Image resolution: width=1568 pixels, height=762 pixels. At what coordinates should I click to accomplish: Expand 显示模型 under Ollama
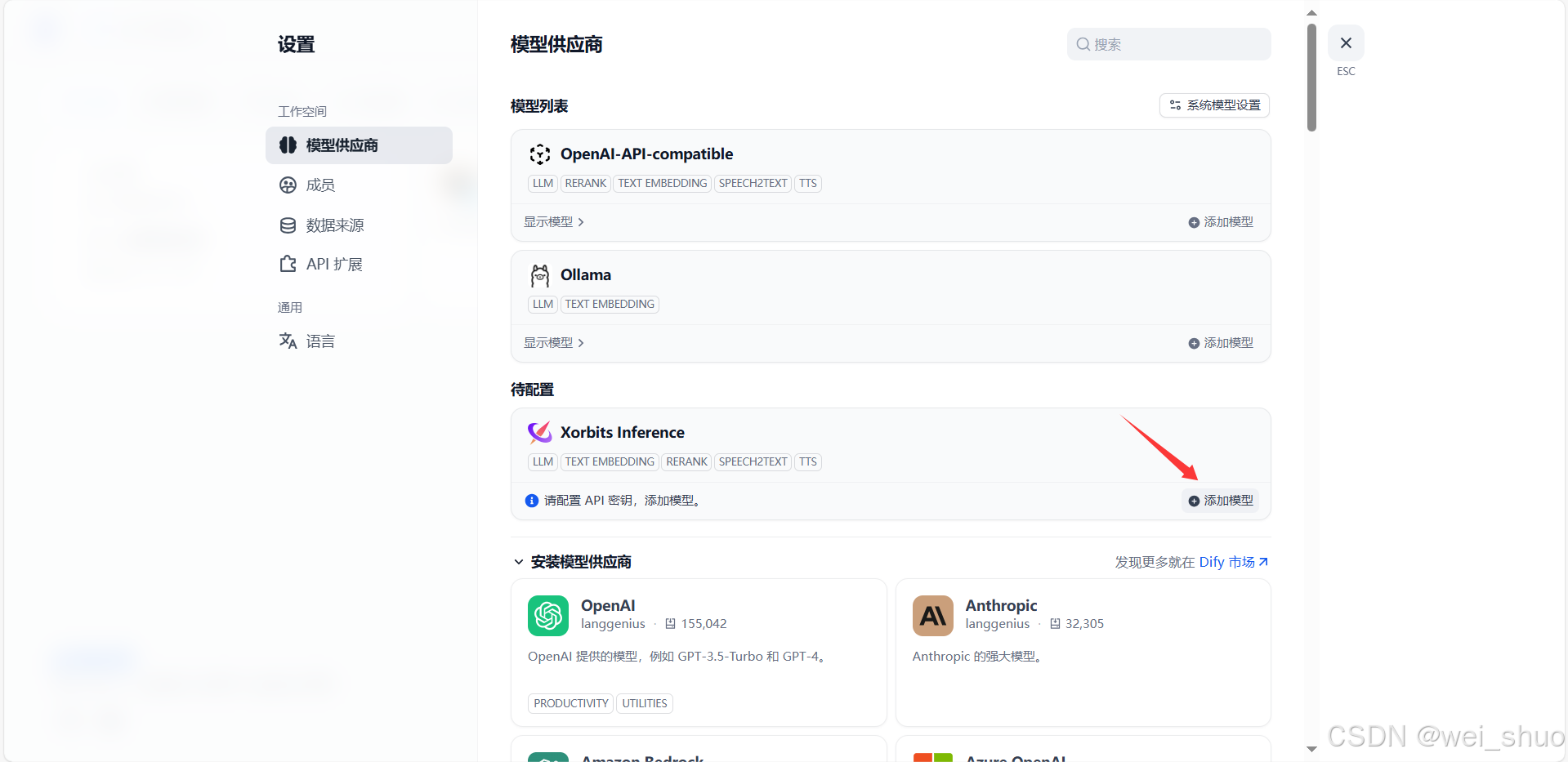point(554,343)
